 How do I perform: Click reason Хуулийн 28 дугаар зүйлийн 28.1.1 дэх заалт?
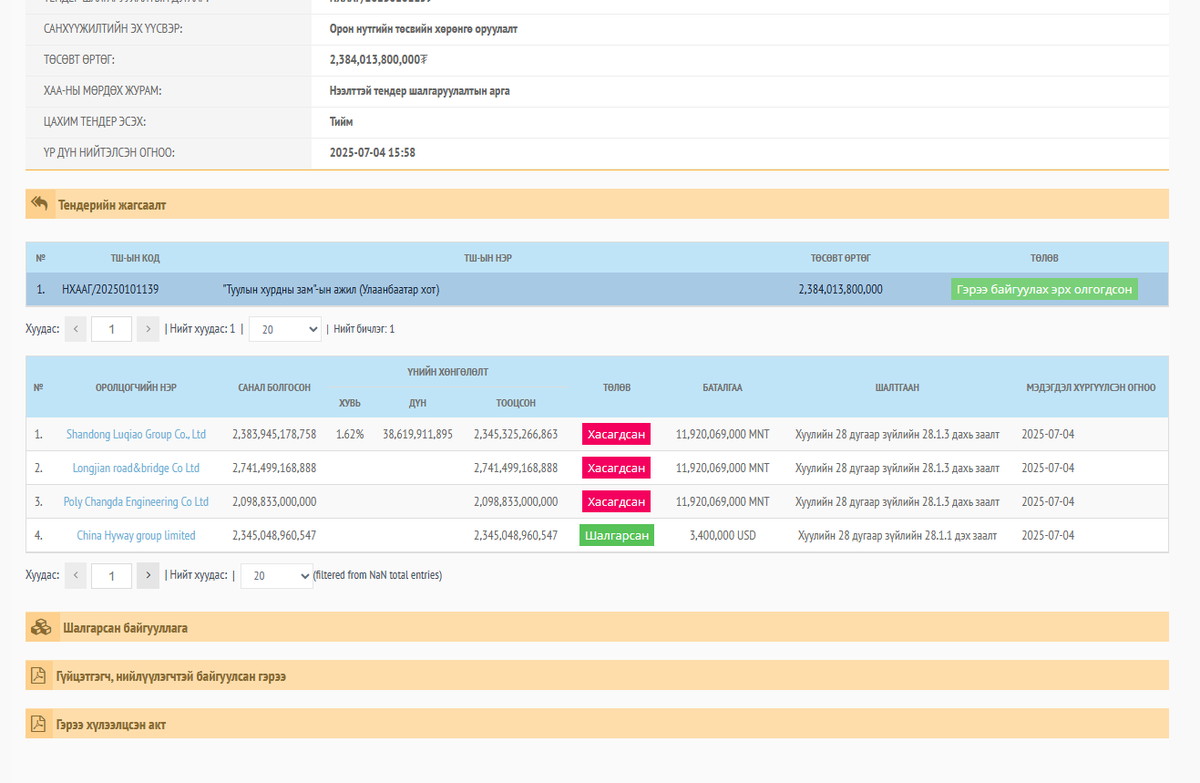(897, 536)
